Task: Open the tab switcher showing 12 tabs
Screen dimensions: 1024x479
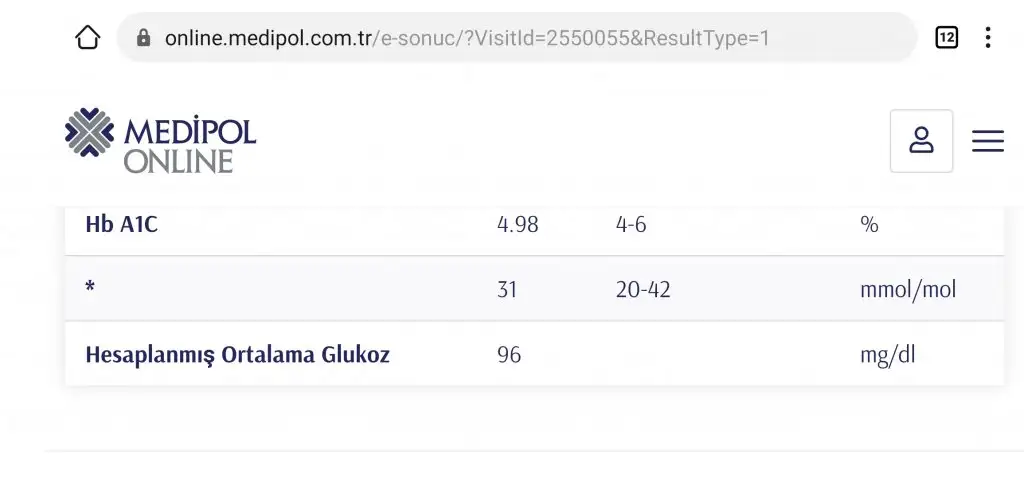Action: point(946,38)
